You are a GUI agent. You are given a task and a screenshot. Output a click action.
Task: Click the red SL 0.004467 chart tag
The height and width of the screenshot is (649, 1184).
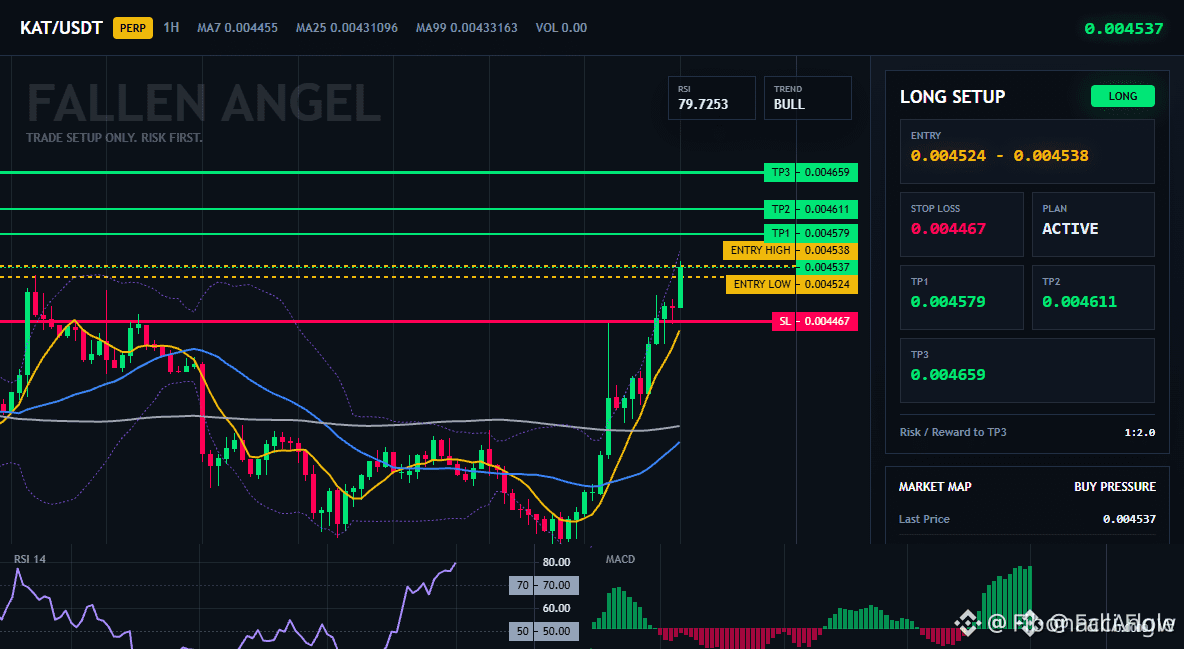pyautogui.click(x=815, y=321)
